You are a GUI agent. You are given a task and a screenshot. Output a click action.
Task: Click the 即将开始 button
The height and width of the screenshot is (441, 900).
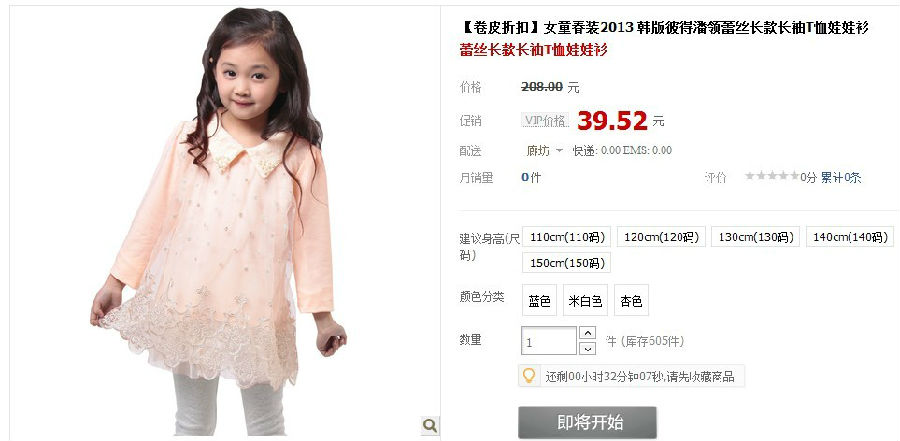(x=587, y=423)
